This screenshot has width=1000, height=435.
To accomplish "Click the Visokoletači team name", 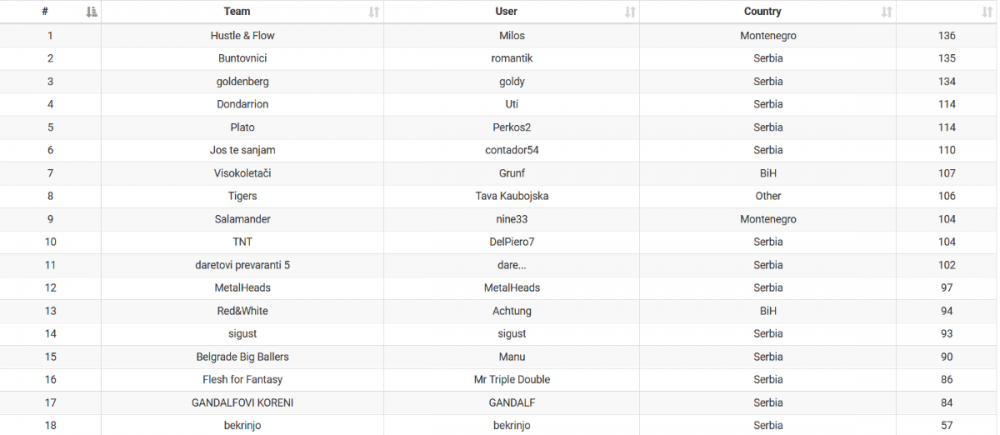I will pyautogui.click(x=242, y=173).
